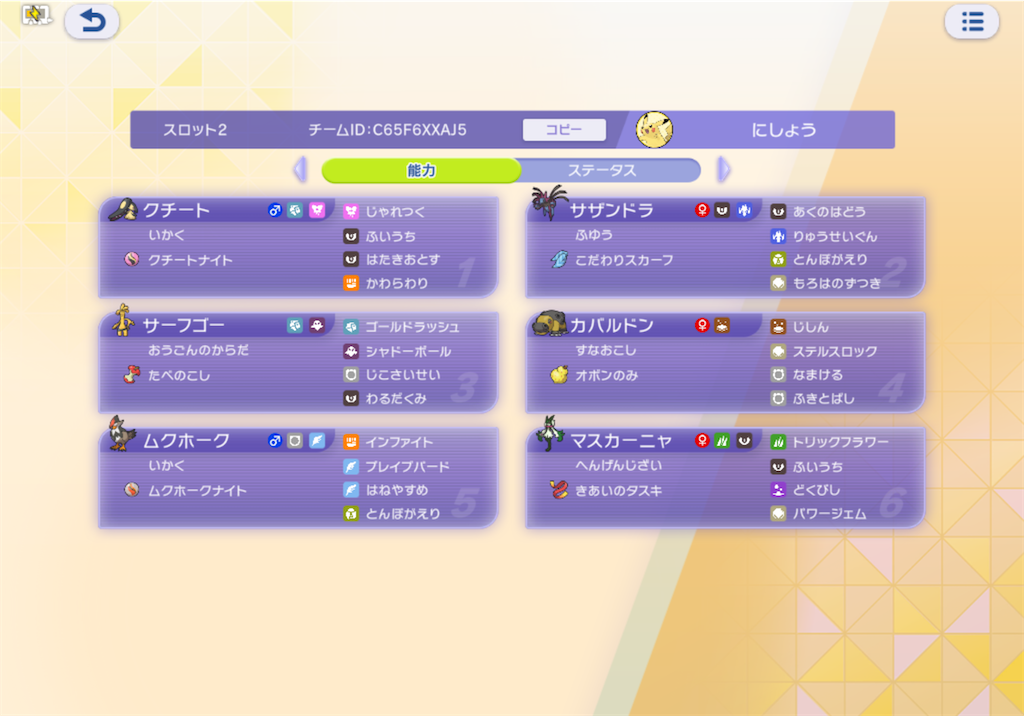Image resolution: width=1024 pixels, height=716 pixels.
Task: Click the ability へんげんじざい
Action: point(618,465)
